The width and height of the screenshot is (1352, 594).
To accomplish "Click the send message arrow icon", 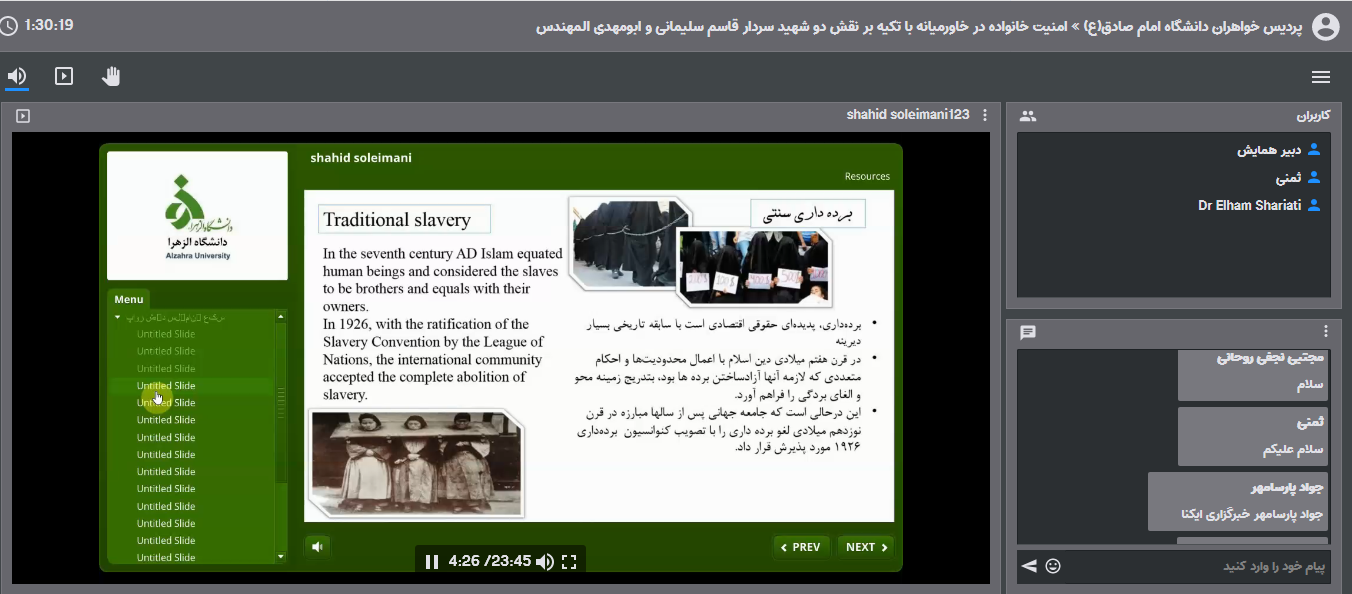I will pyautogui.click(x=1028, y=566).
